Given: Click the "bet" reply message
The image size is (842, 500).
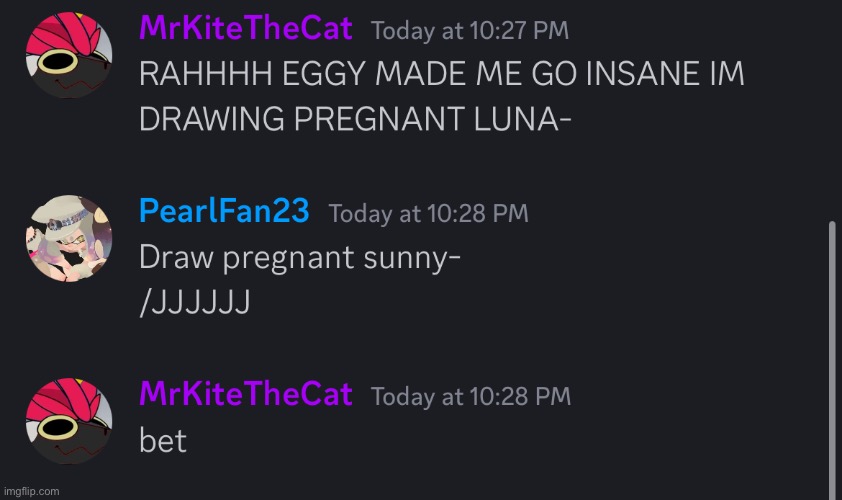Looking at the screenshot, I should 162,440.
